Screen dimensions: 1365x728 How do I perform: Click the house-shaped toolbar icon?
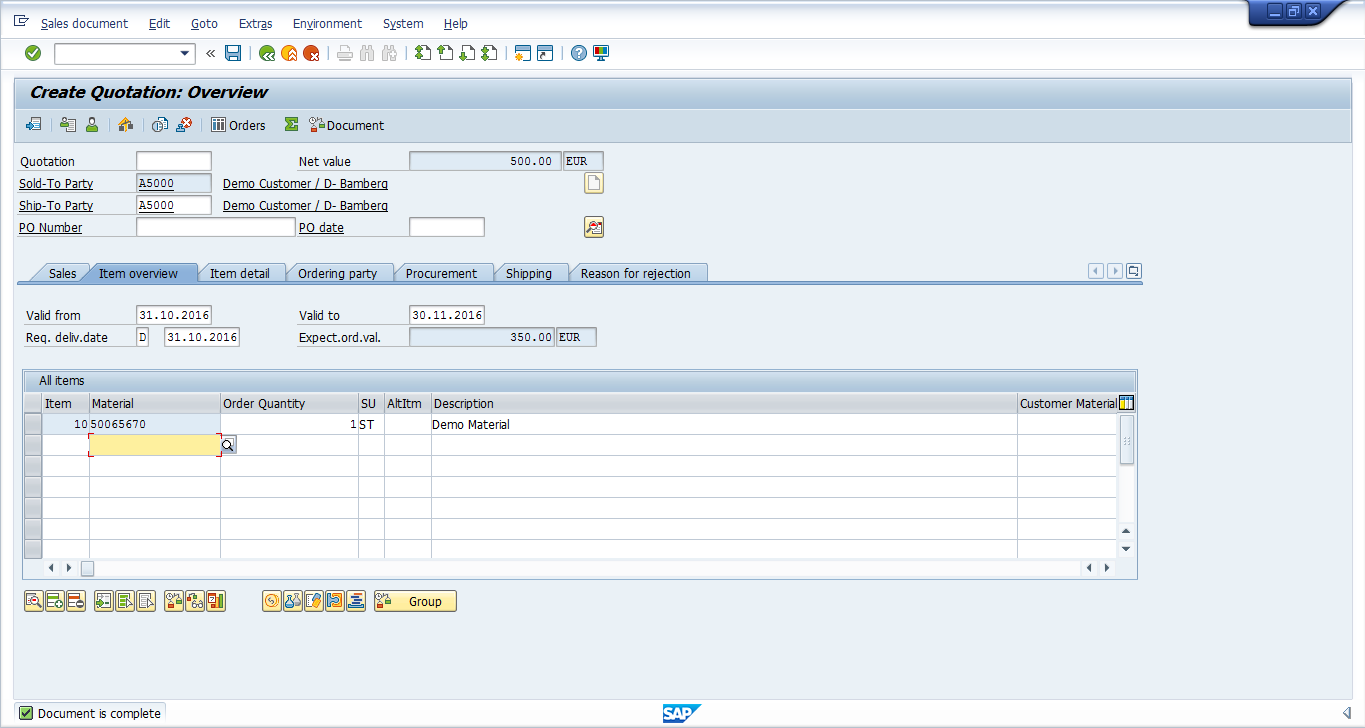[125, 125]
